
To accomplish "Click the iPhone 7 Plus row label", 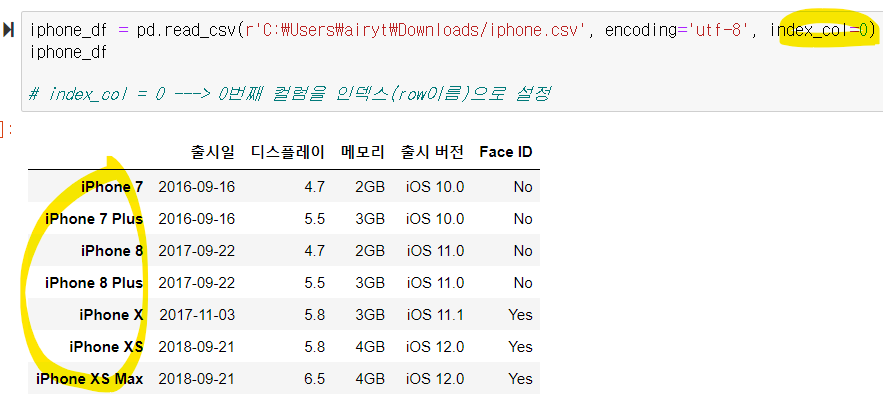I will click(x=94, y=218).
